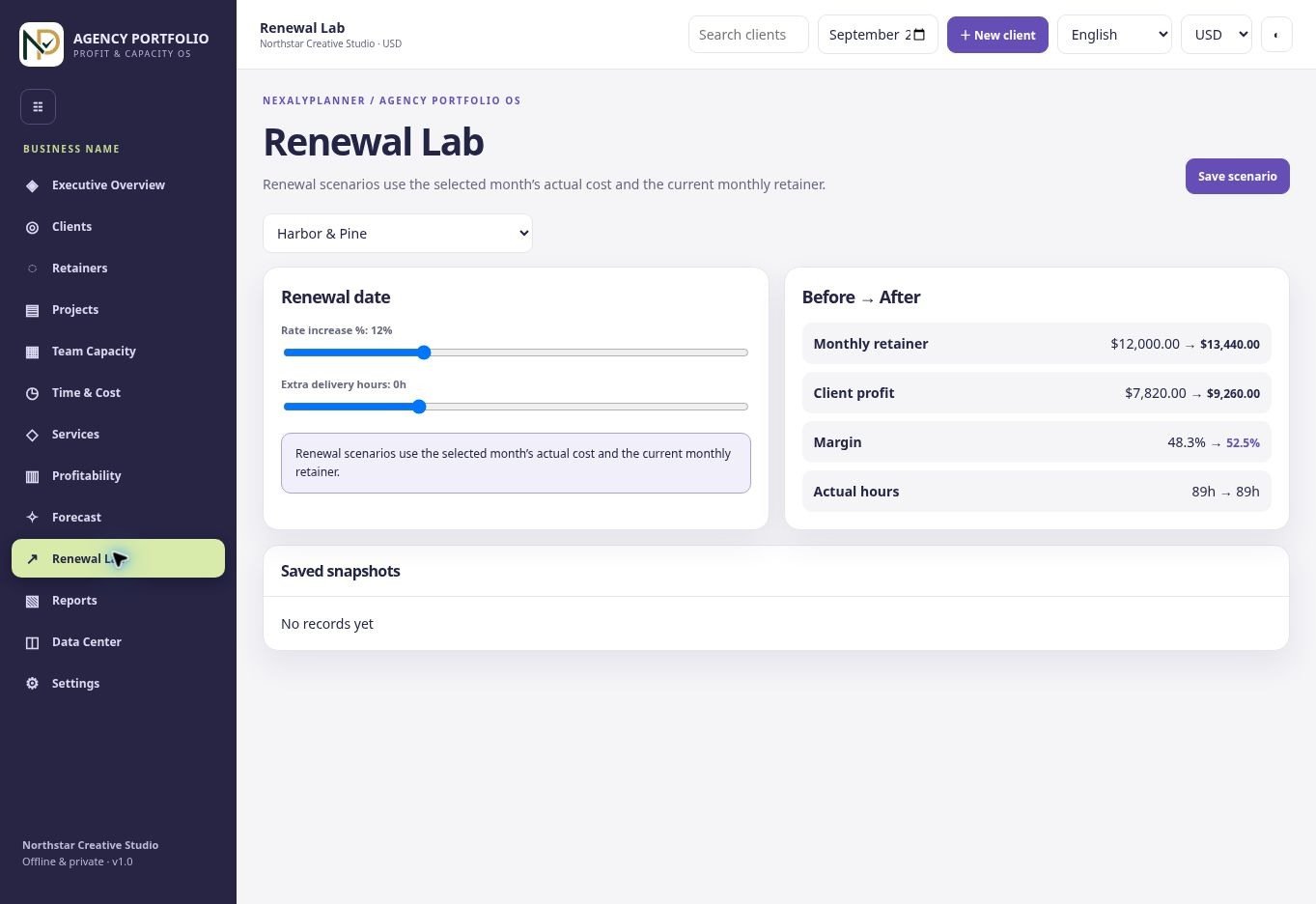Go to the Clients section
Viewport: 1316px width, 904px height.
(x=118, y=227)
